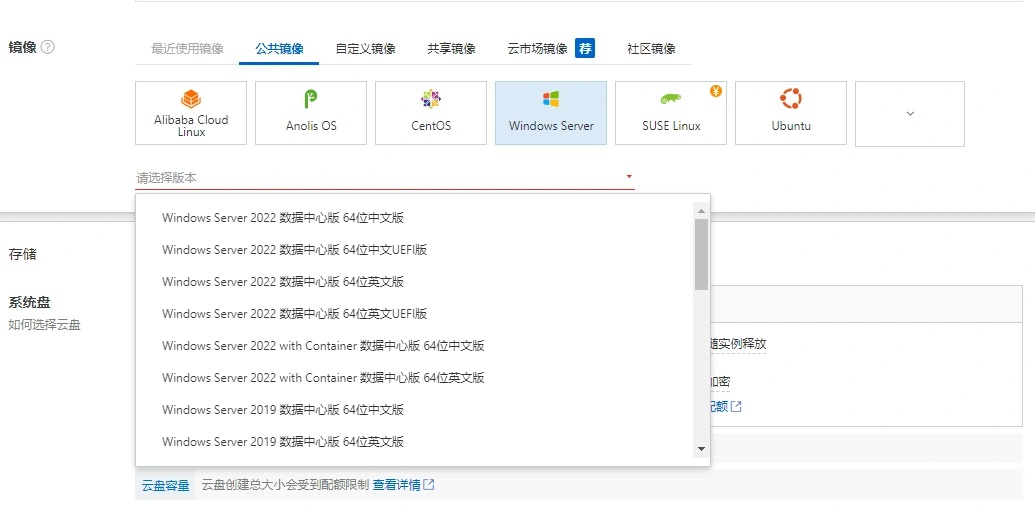Expand more OS options with the chevron card

pyautogui.click(x=910, y=114)
